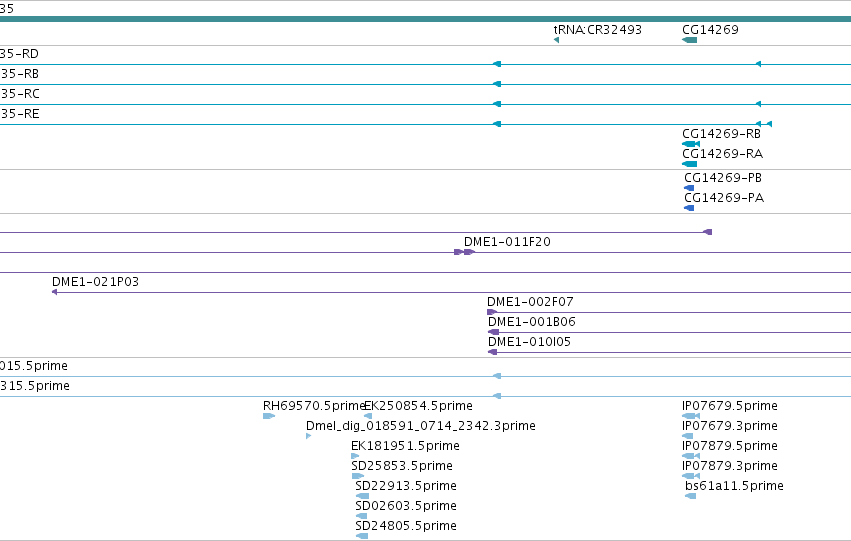Select the tRNA:CR32493 gene glyph

[556, 40]
